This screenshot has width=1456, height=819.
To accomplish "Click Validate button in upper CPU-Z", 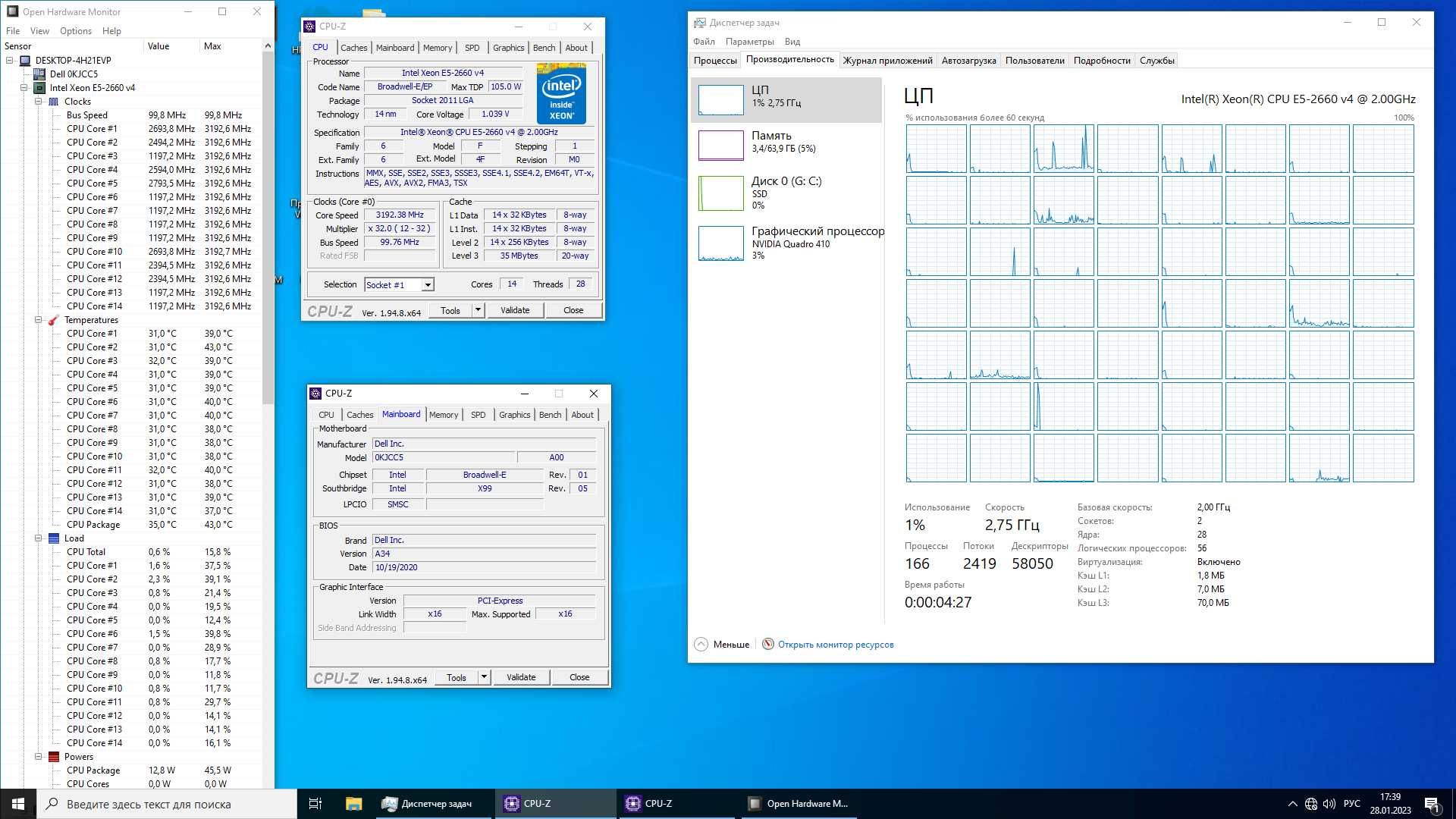I will [515, 310].
